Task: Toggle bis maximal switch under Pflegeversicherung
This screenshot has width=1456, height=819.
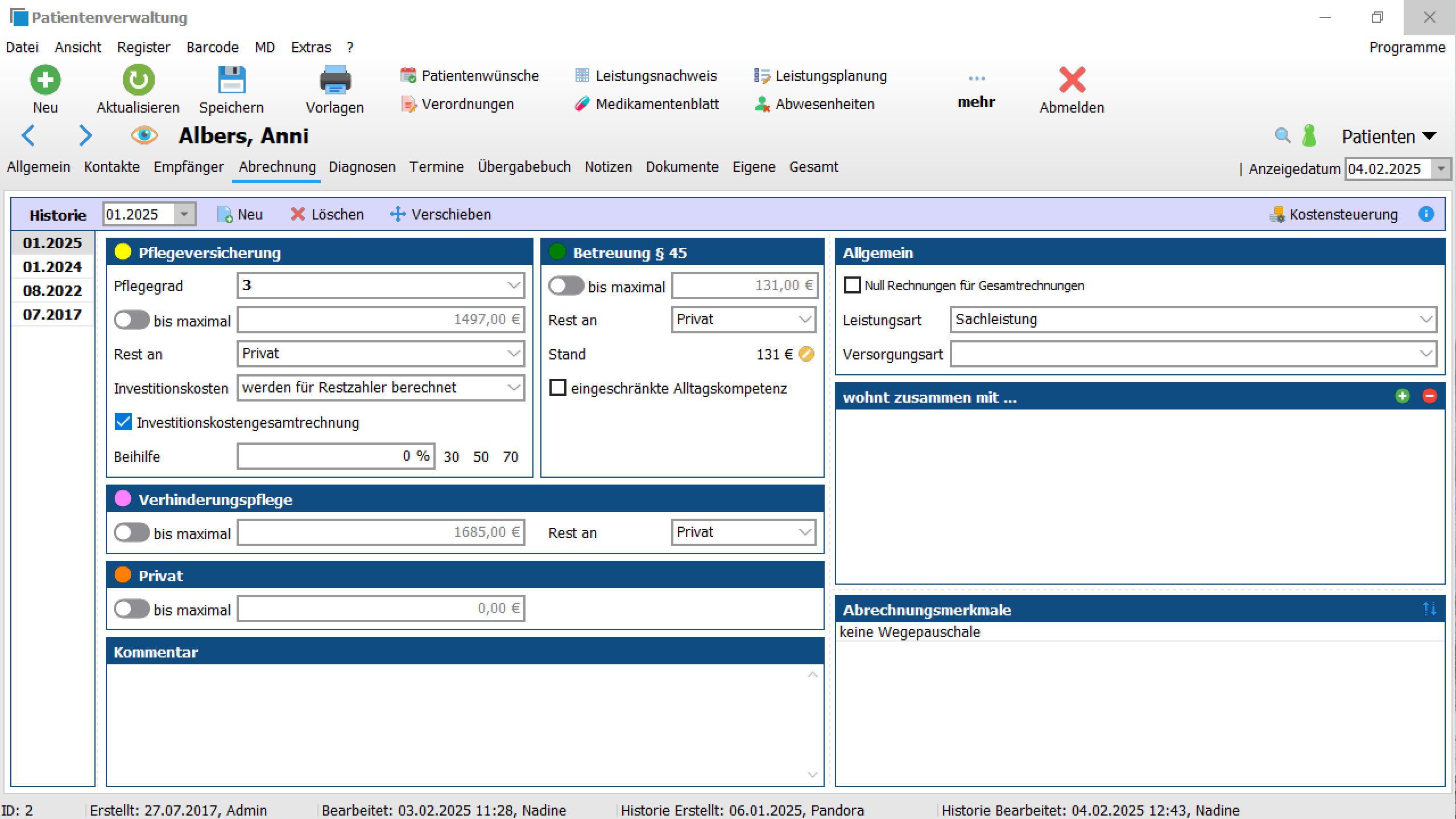Action: 131,320
